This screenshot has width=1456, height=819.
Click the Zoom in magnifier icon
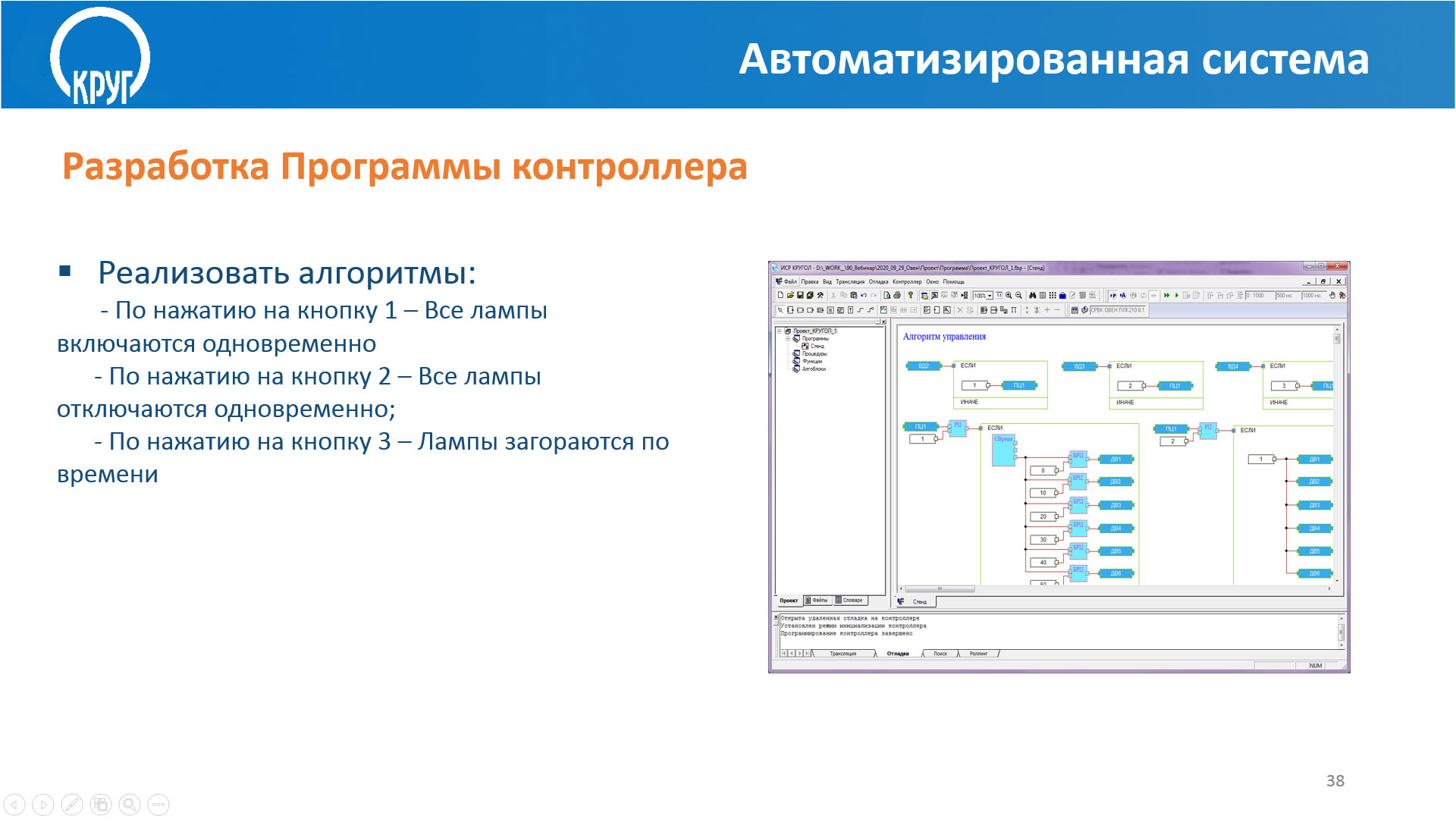click(1009, 295)
